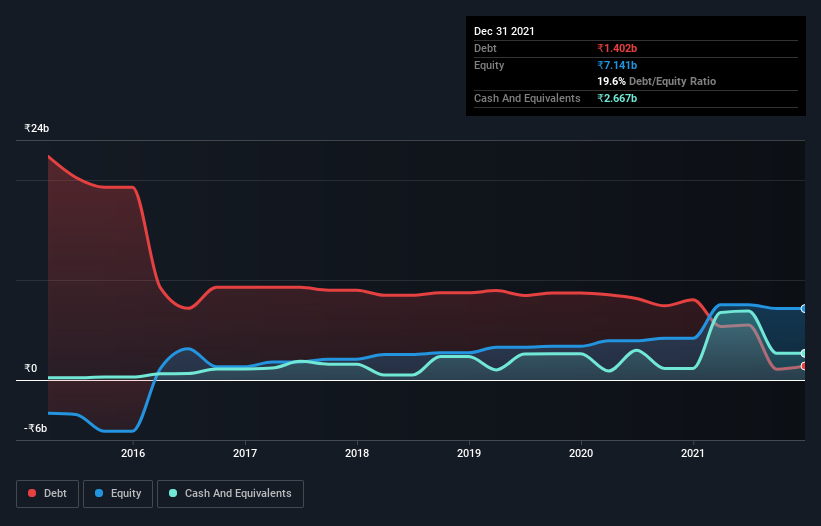Click the 2017 x-axis label
Image resolution: width=821 pixels, height=526 pixels.
[245, 453]
